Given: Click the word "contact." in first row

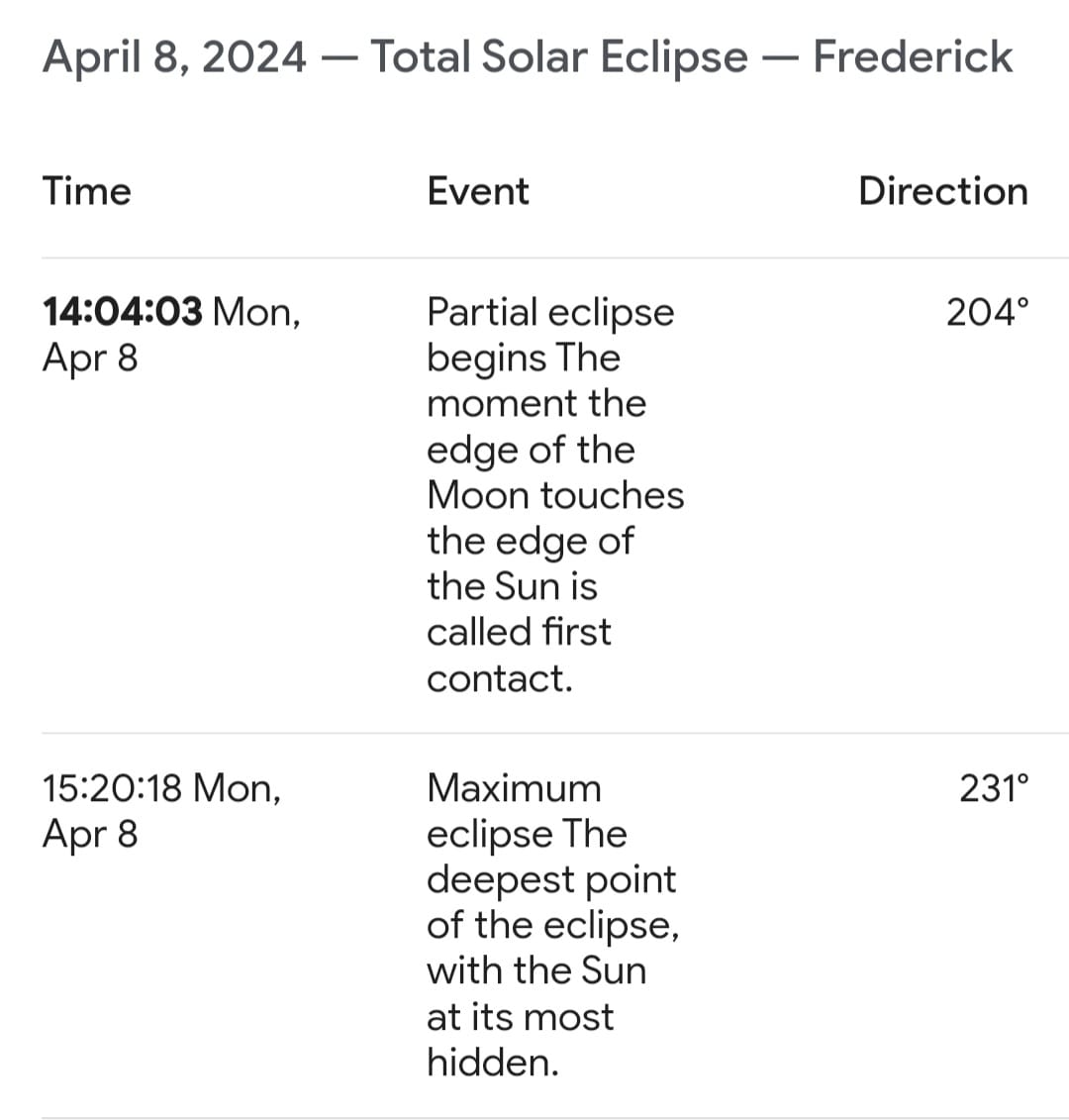Looking at the screenshot, I should coord(500,678).
